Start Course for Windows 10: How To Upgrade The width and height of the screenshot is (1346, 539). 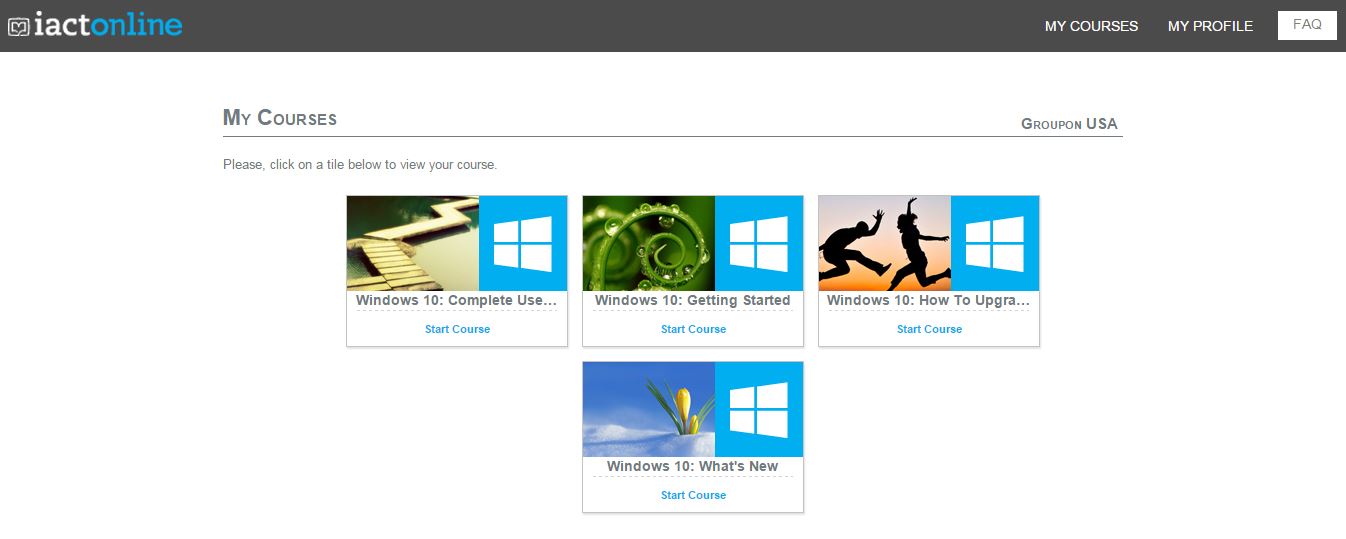(929, 329)
